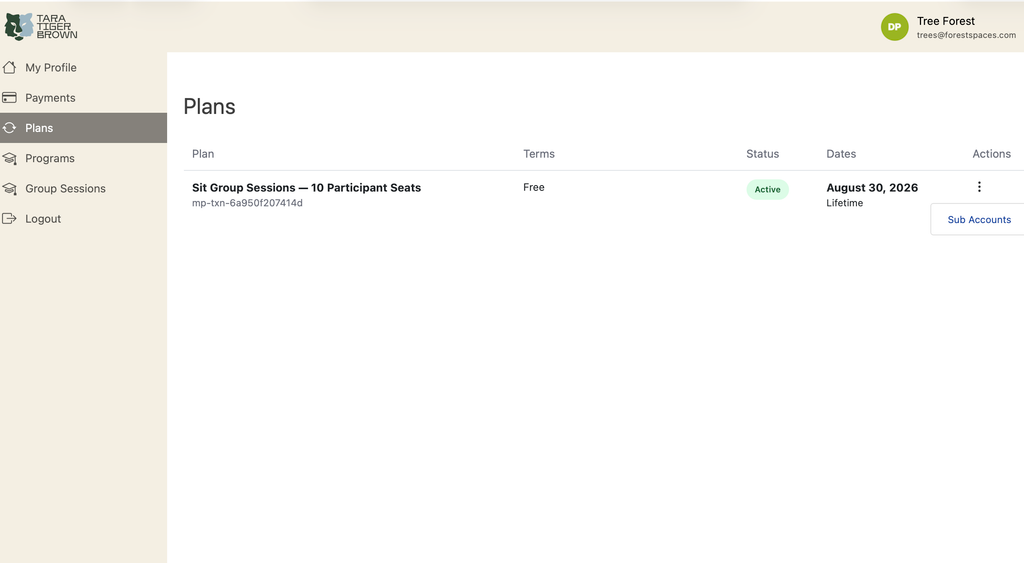1024x563 pixels.
Task: Click the Dates column header
Action: 841,154
